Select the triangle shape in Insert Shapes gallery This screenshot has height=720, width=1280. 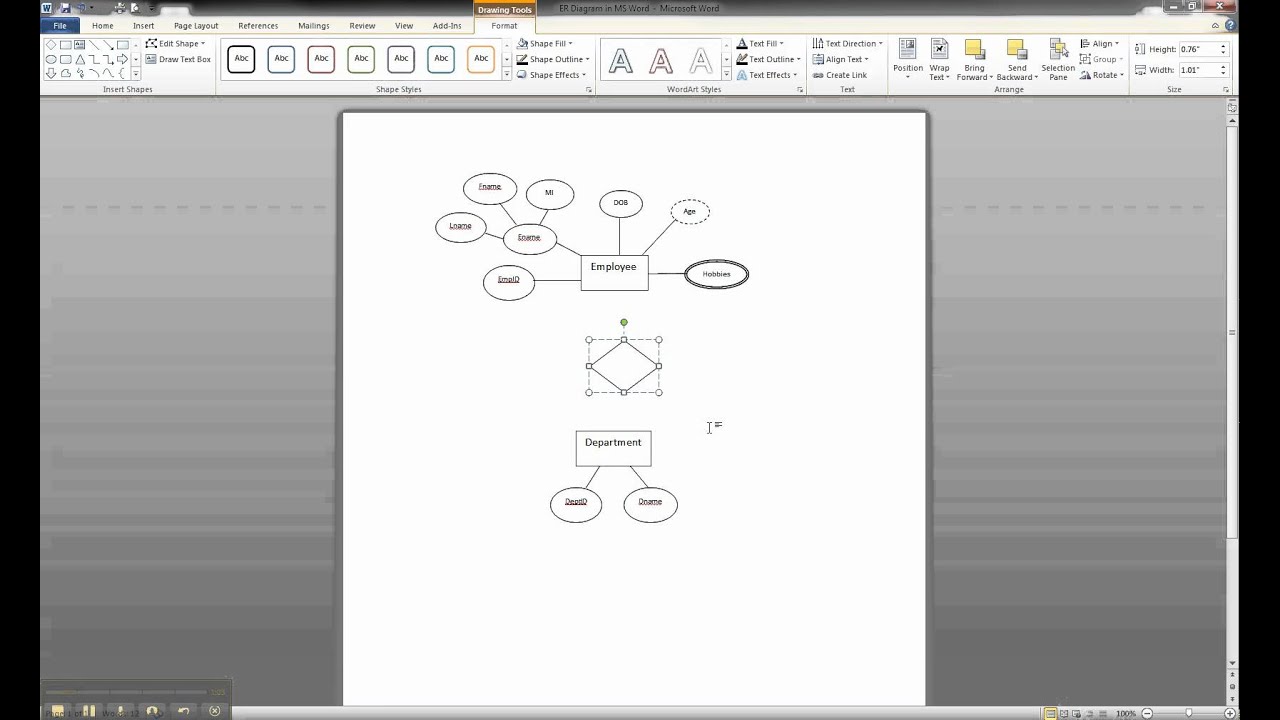coord(80,59)
